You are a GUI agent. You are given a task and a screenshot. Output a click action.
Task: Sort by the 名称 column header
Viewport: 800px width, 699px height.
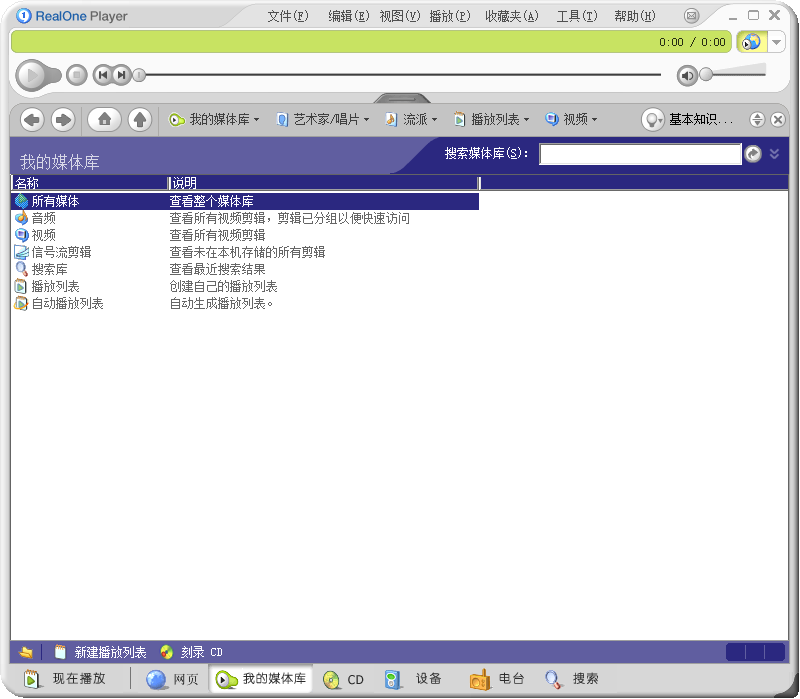90,183
